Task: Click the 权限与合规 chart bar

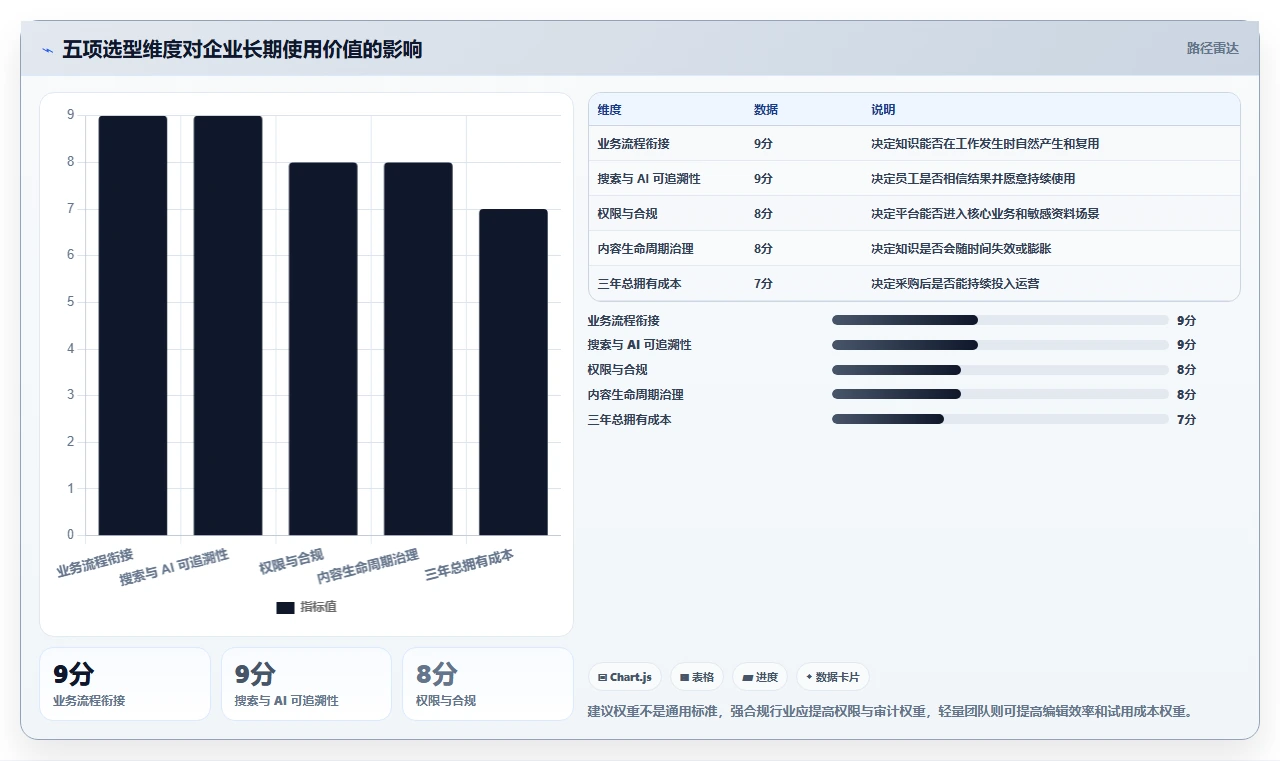Action: [323, 349]
